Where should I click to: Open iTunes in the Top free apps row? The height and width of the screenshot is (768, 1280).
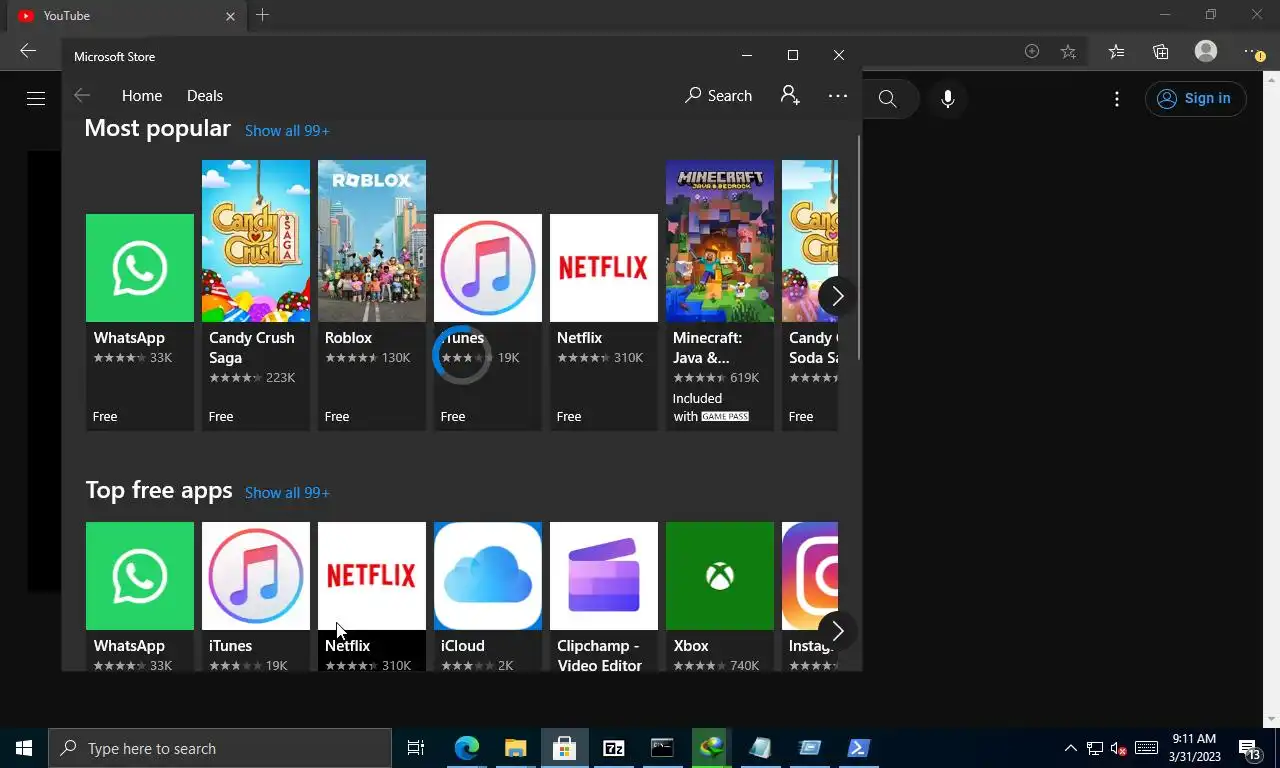(256, 596)
